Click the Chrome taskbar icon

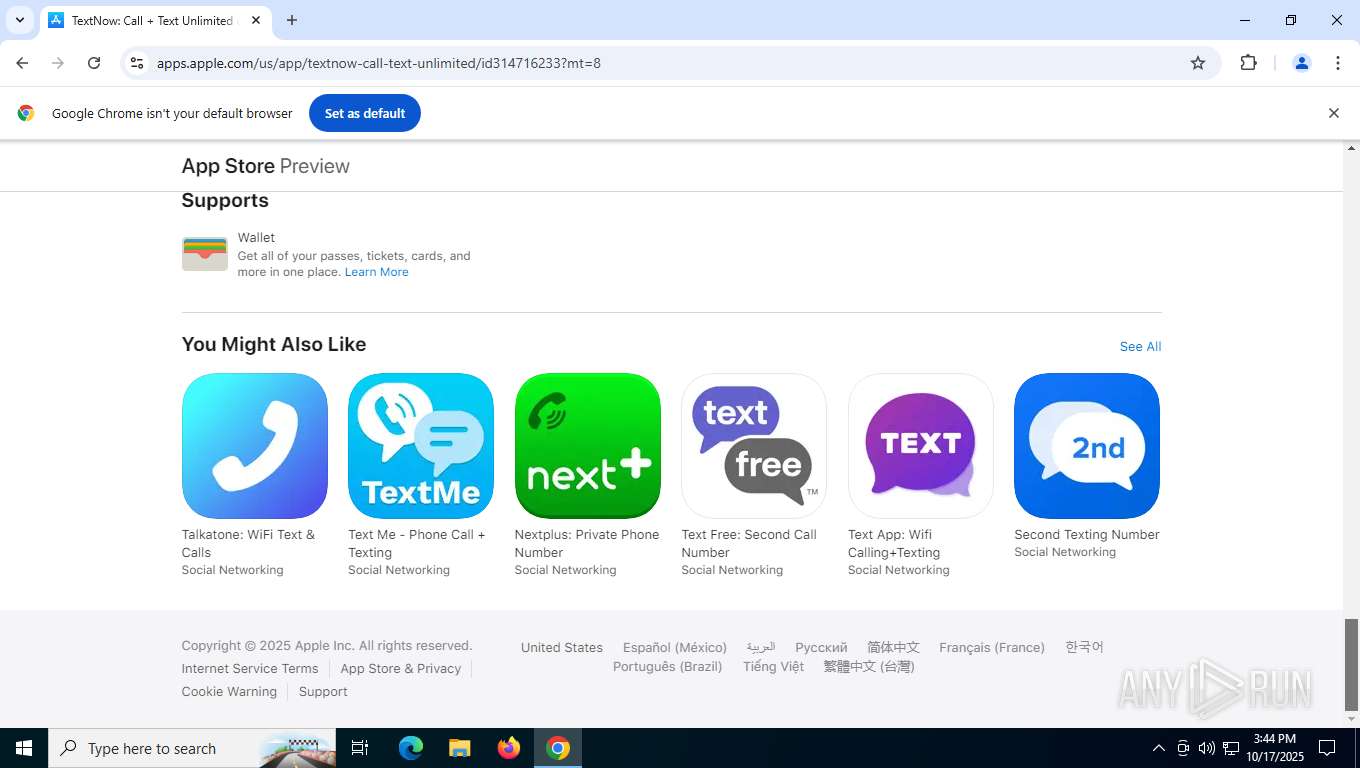(558, 748)
